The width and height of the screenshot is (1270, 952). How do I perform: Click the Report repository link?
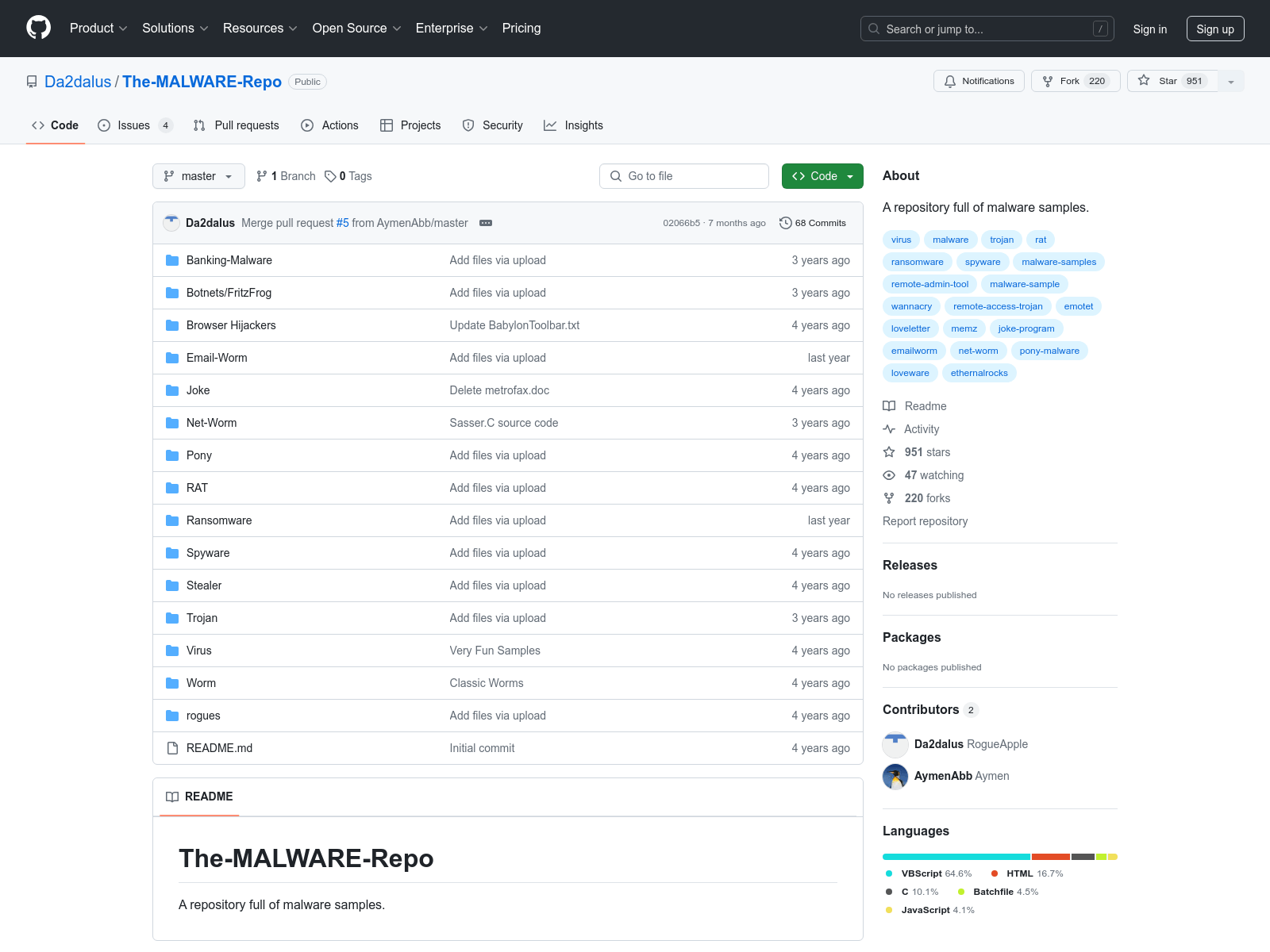(x=925, y=521)
